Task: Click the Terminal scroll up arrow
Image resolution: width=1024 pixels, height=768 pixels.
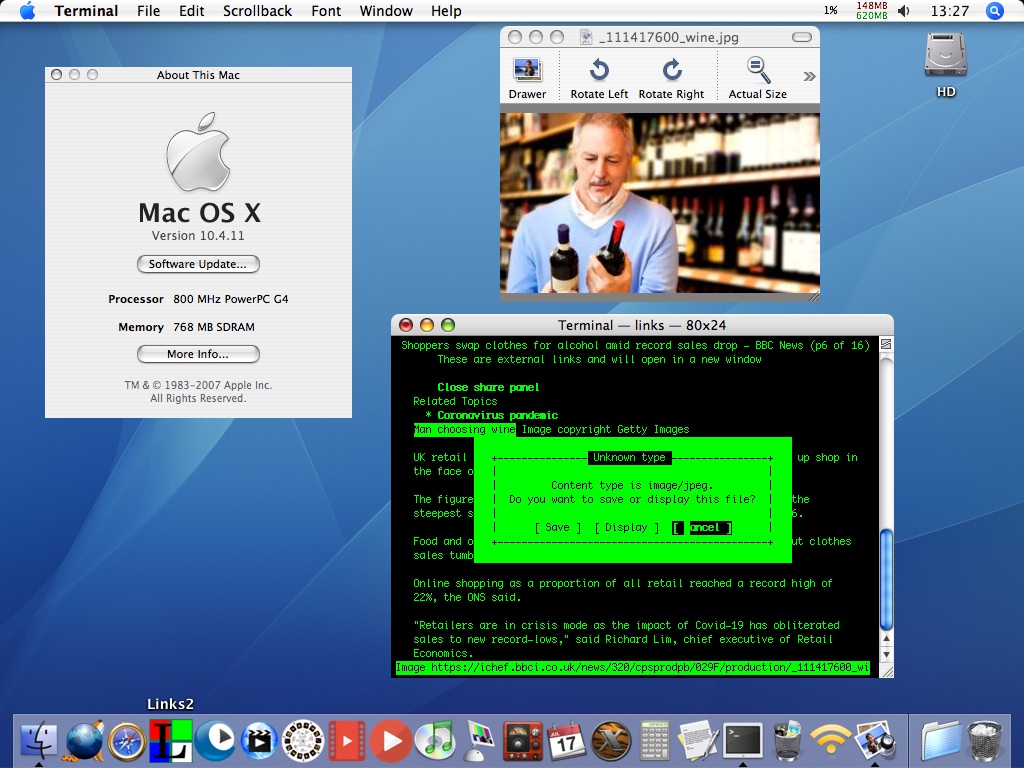Action: 886,638
